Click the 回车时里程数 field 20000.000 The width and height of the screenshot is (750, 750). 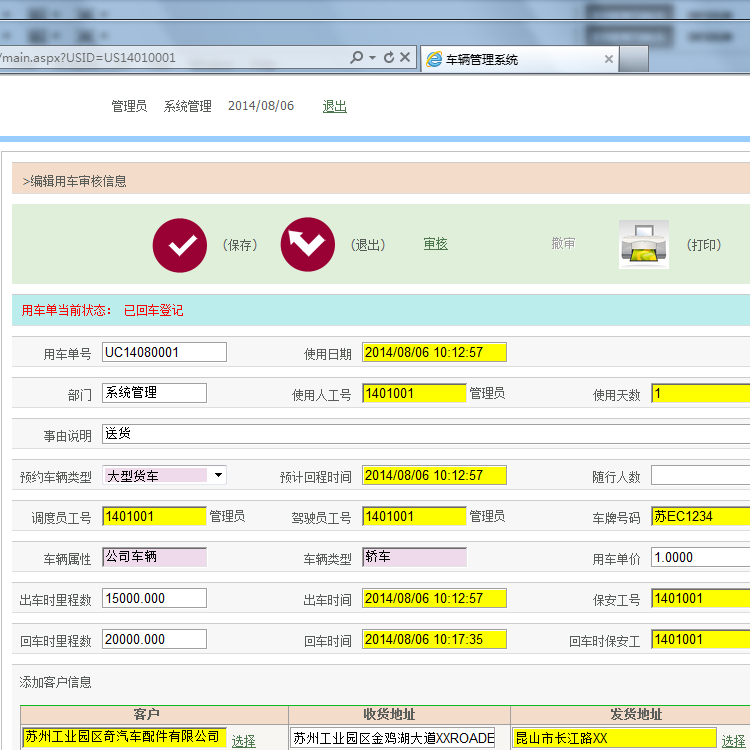pyautogui.click(x=154, y=640)
